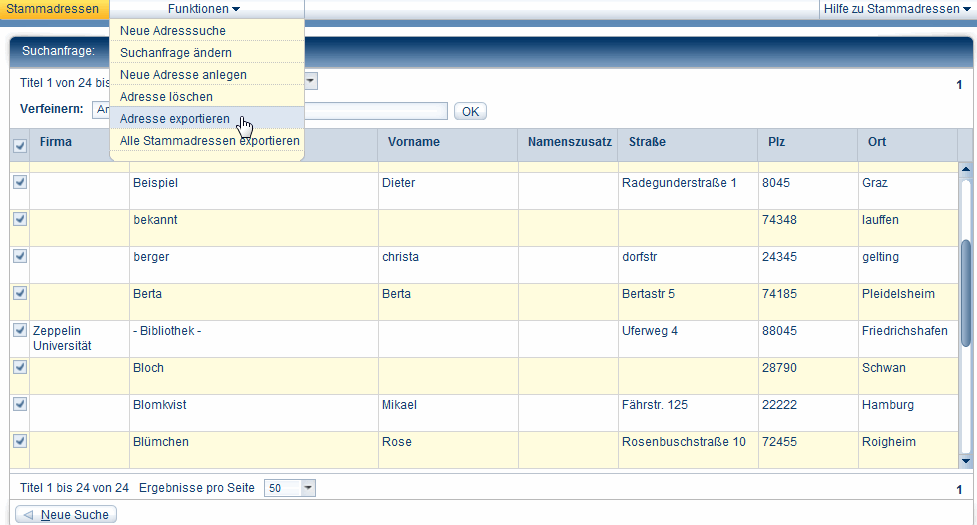
Task: Click the vertical scrollbar thumb
Action: point(966,290)
